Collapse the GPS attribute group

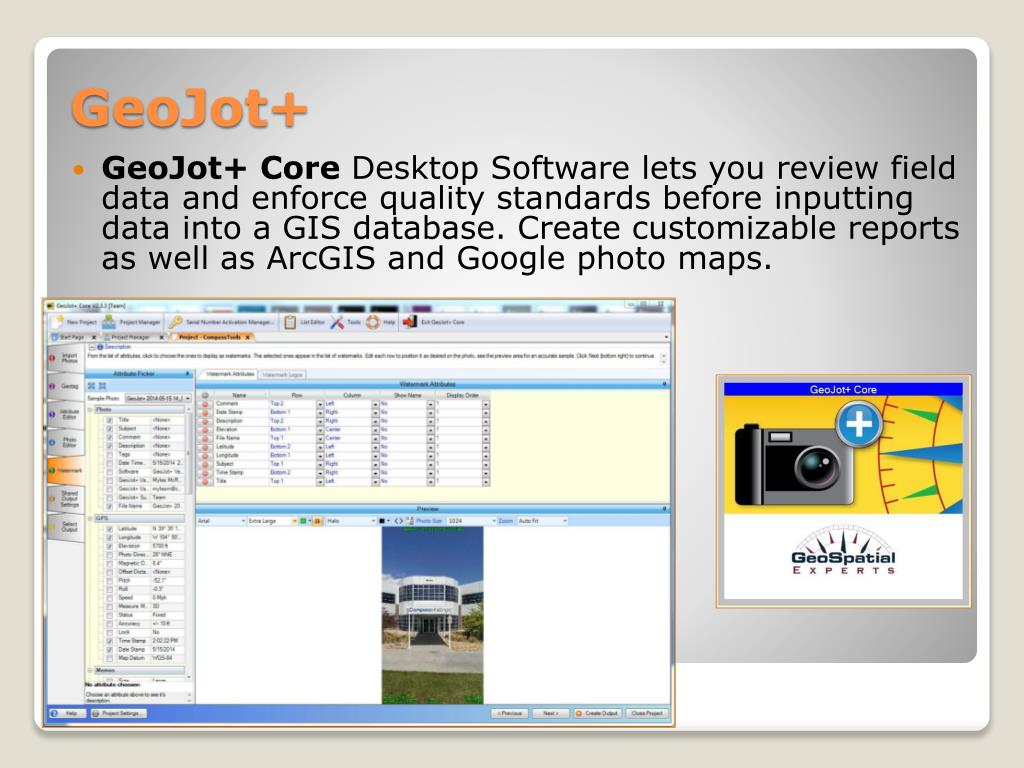[91, 519]
